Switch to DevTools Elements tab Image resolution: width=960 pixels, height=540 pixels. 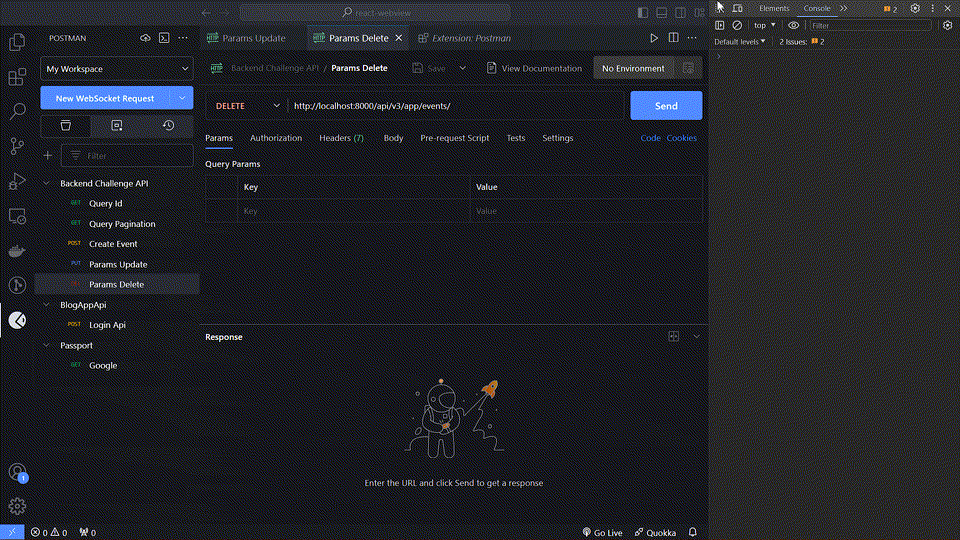coord(774,9)
